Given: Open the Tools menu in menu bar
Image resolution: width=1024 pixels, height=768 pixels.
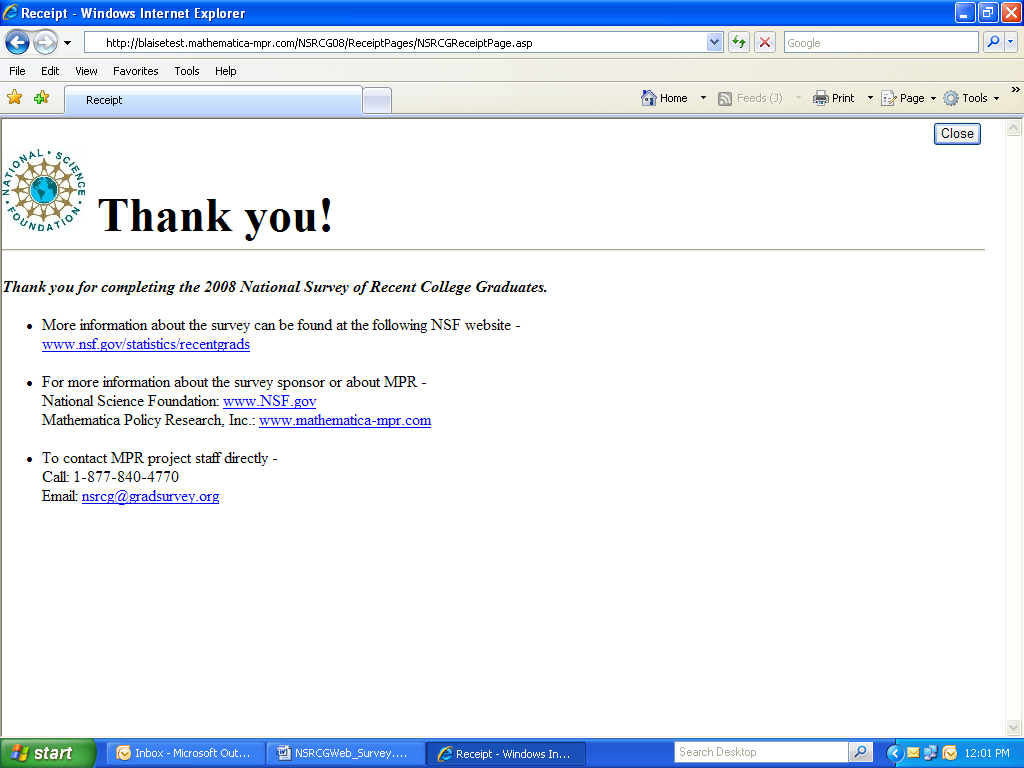Looking at the screenshot, I should coord(187,71).
